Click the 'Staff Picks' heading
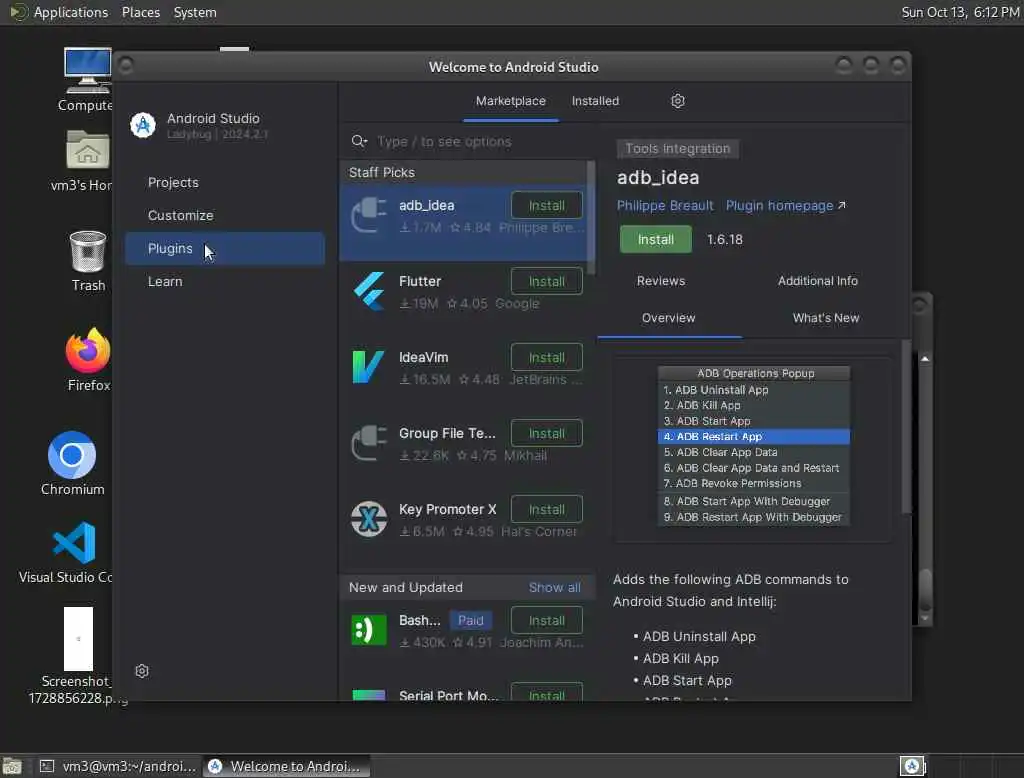Viewport: 1024px width, 778px height. pos(381,172)
